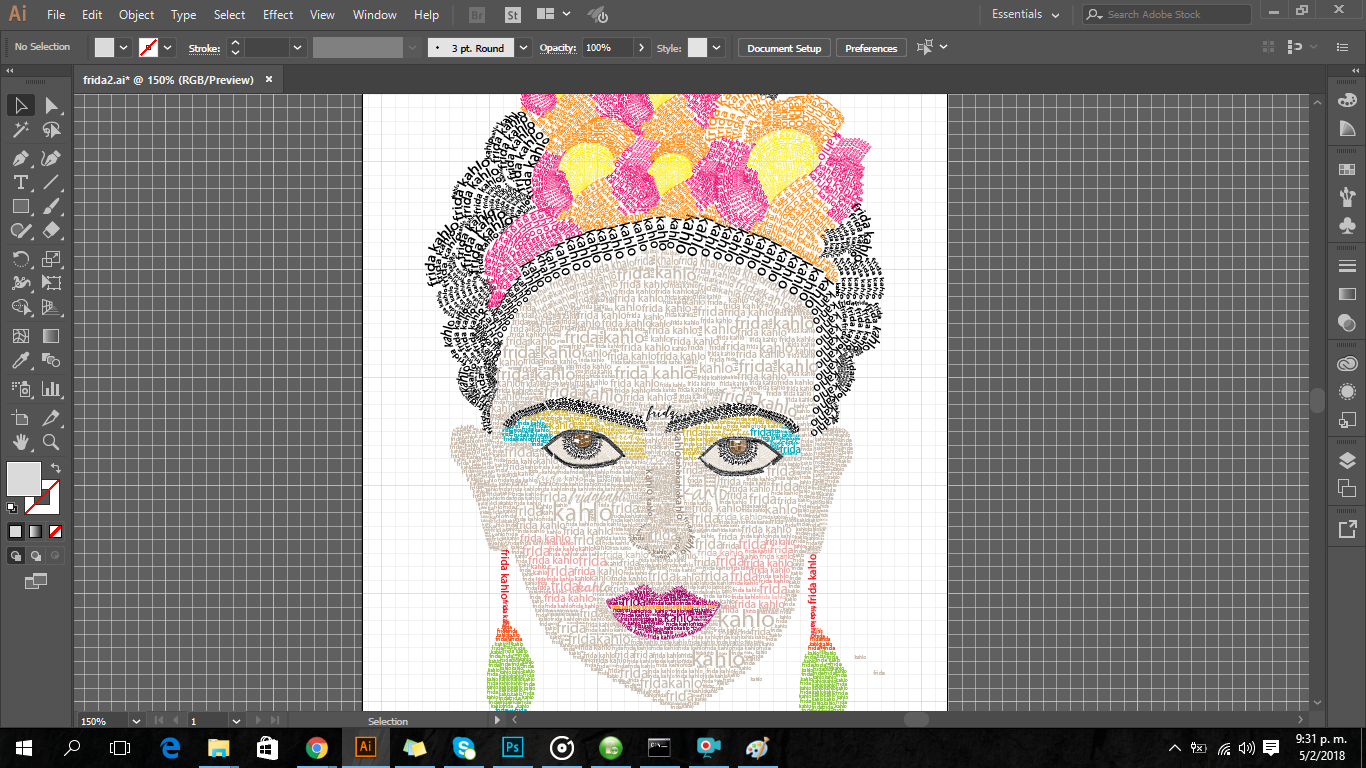
Task: Select the Perspective Grid tool
Action: [x=51, y=308]
